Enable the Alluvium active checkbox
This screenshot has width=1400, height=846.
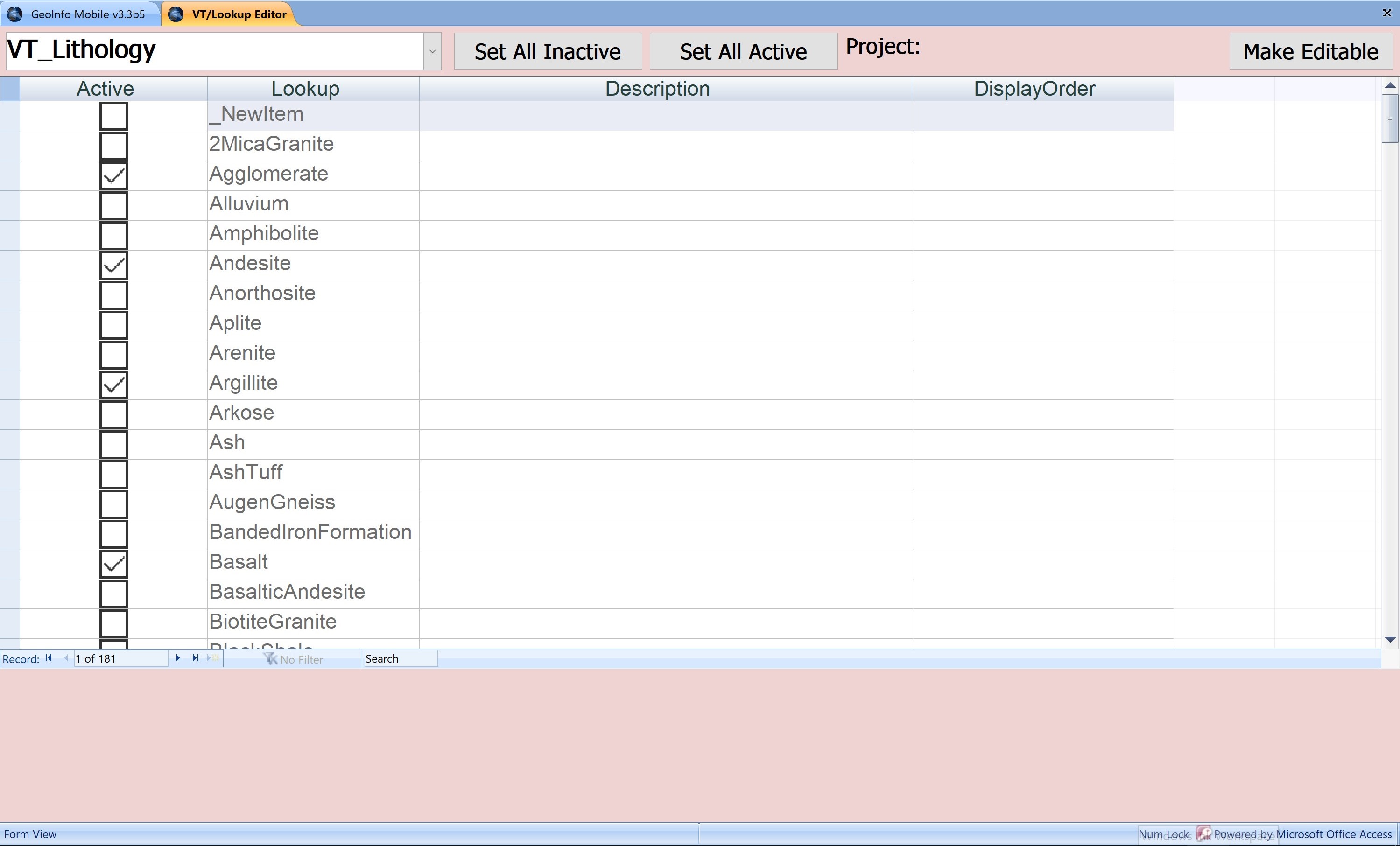coord(113,205)
